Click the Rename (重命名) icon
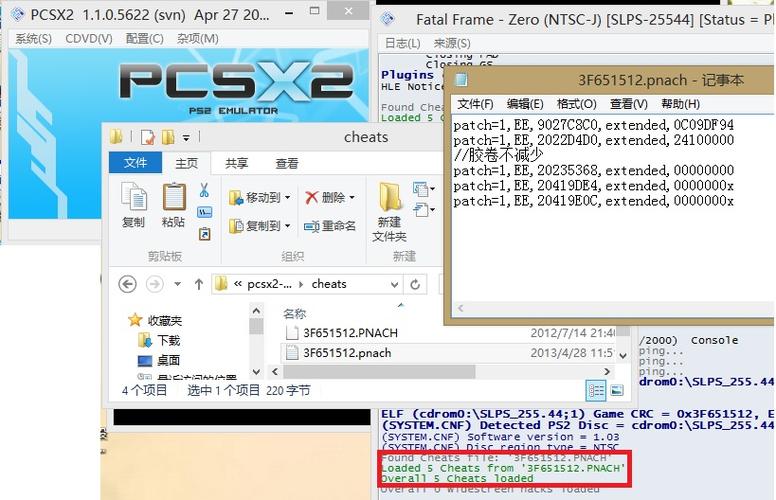The height and width of the screenshot is (500, 776). pos(330,226)
